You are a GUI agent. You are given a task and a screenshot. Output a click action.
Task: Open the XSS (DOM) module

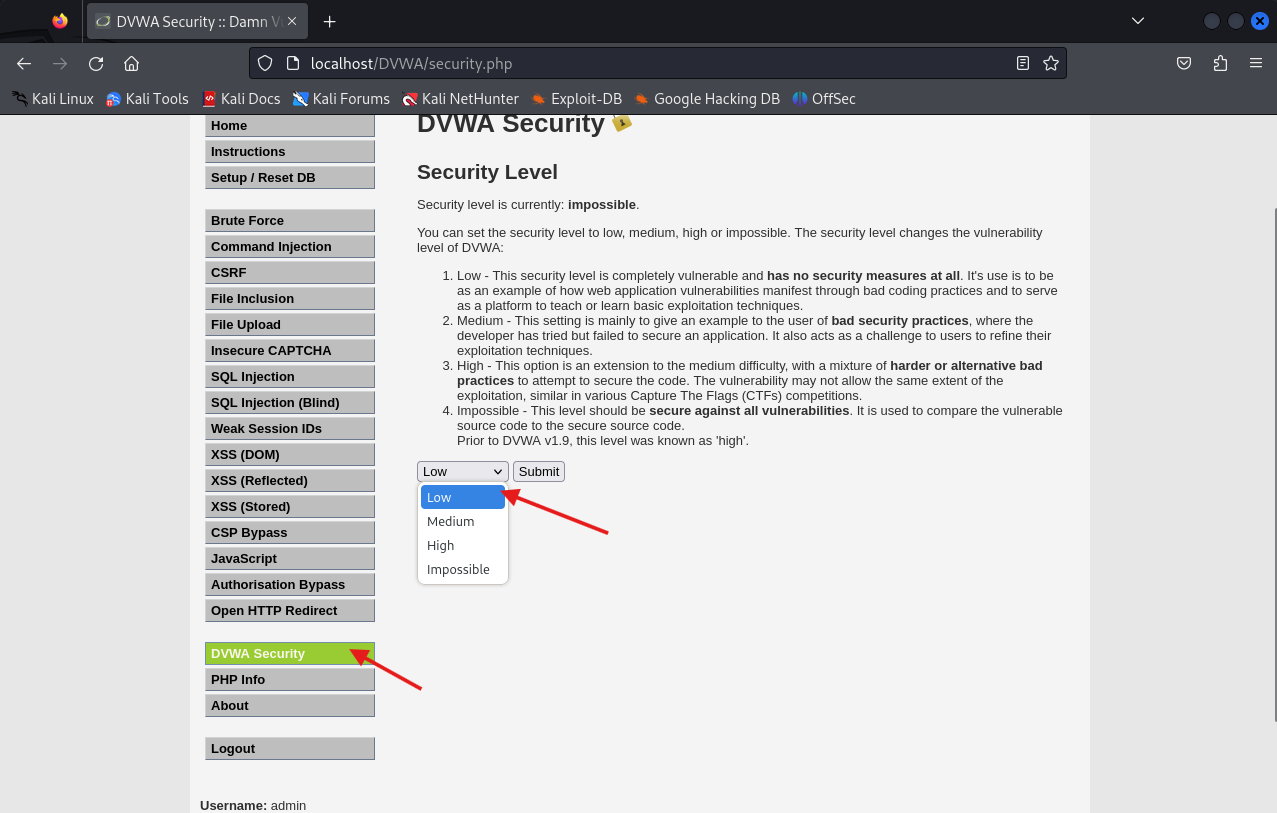pos(290,455)
